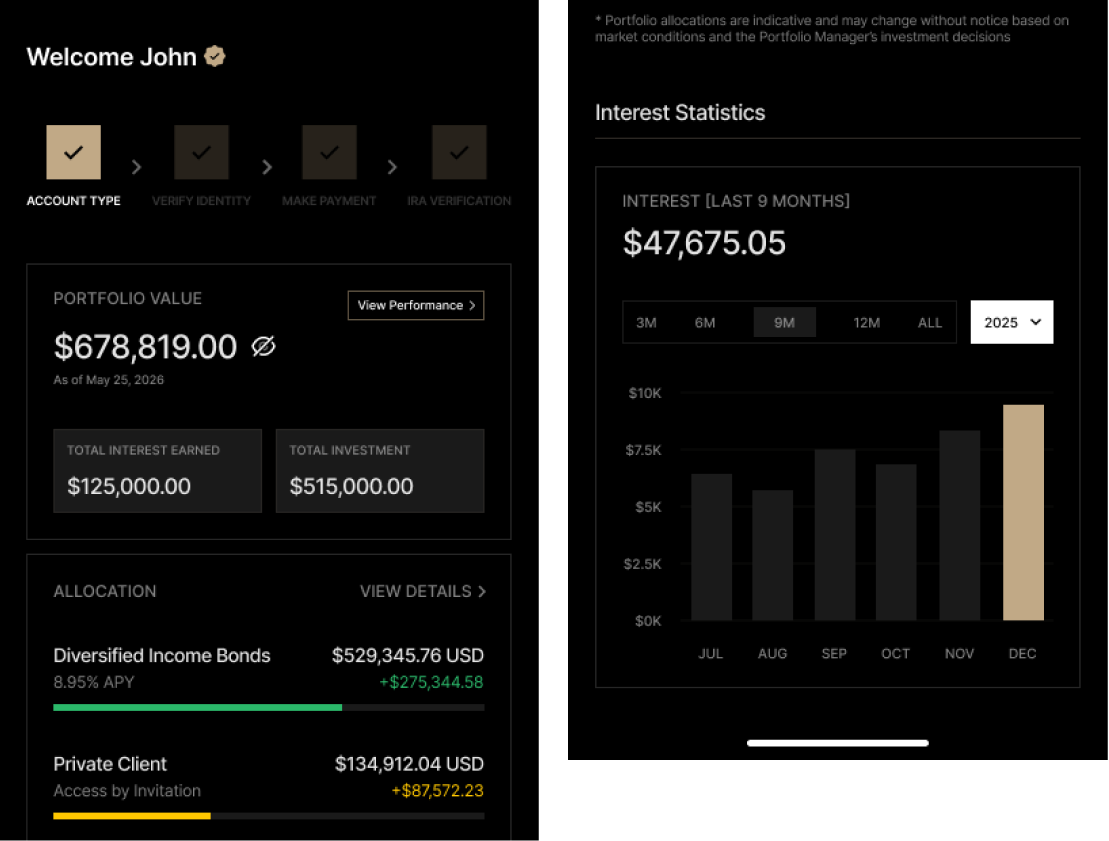Click the $134,912.04 USD amount
This screenshot has width=1109, height=841.
(409, 764)
